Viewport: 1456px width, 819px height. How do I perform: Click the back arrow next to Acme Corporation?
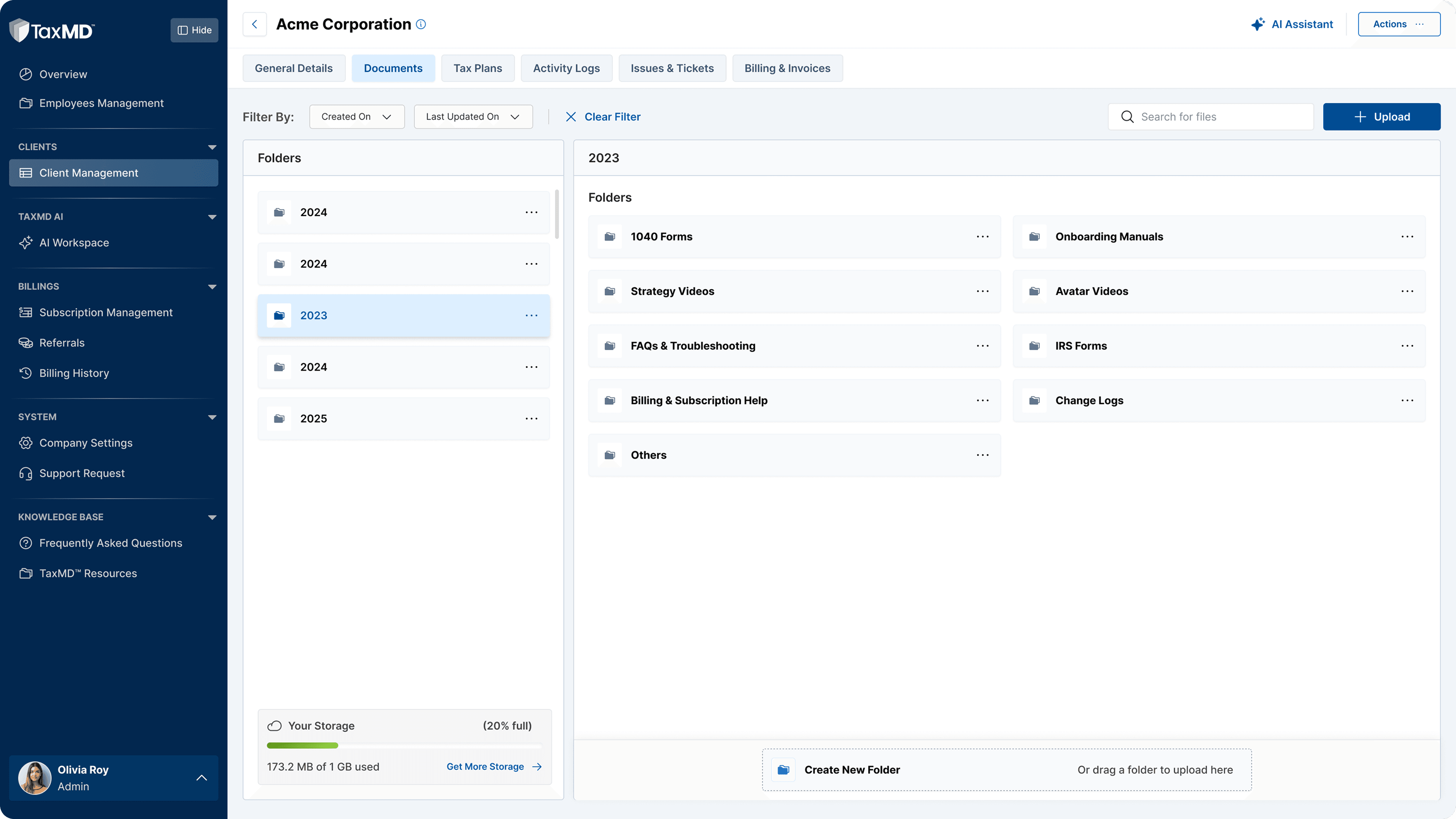[x=254, y=24]
